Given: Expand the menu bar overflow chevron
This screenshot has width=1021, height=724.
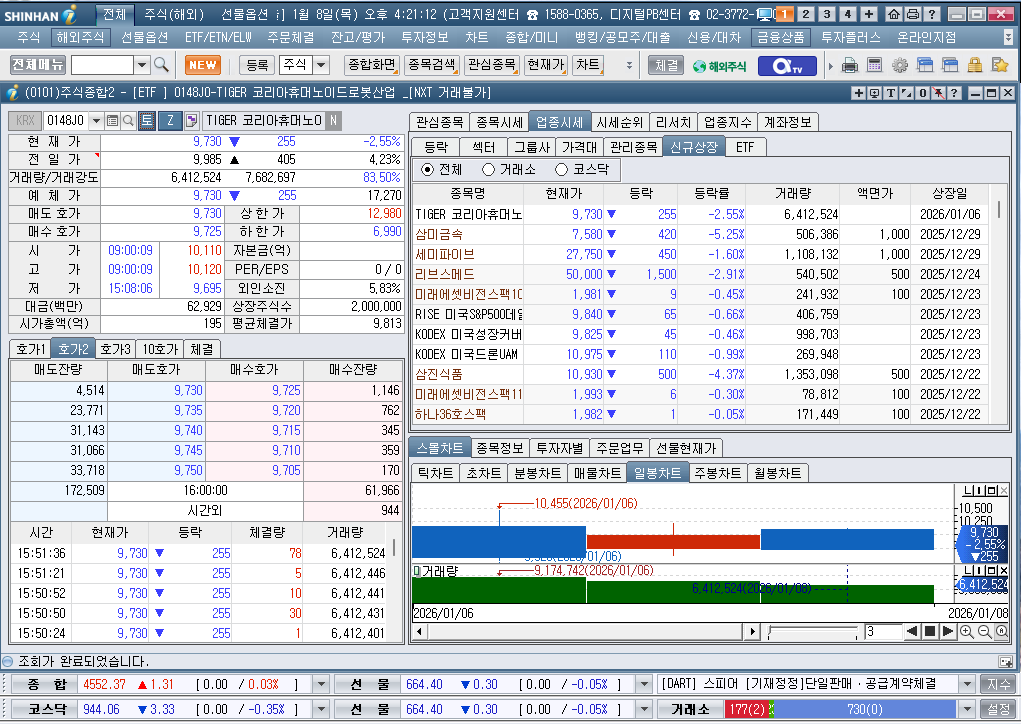Looking at the screenshot, I should [x=1008, y=38].
